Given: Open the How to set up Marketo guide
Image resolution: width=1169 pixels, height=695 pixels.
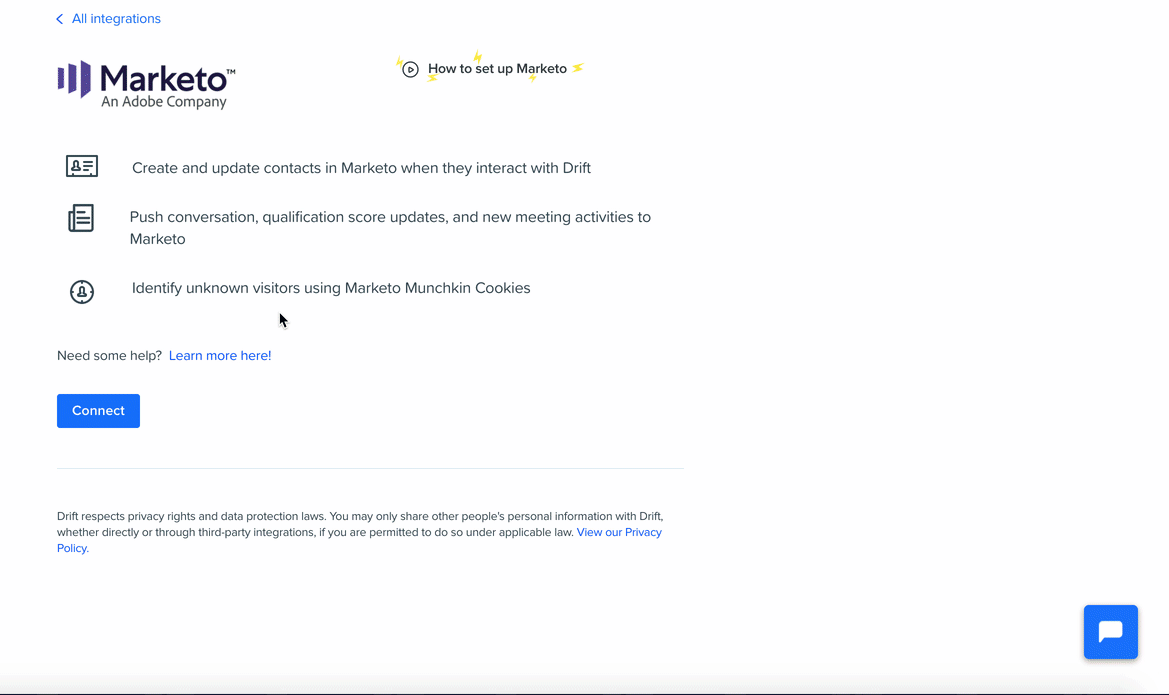Looking at the screenshot, I should point(497,69).
